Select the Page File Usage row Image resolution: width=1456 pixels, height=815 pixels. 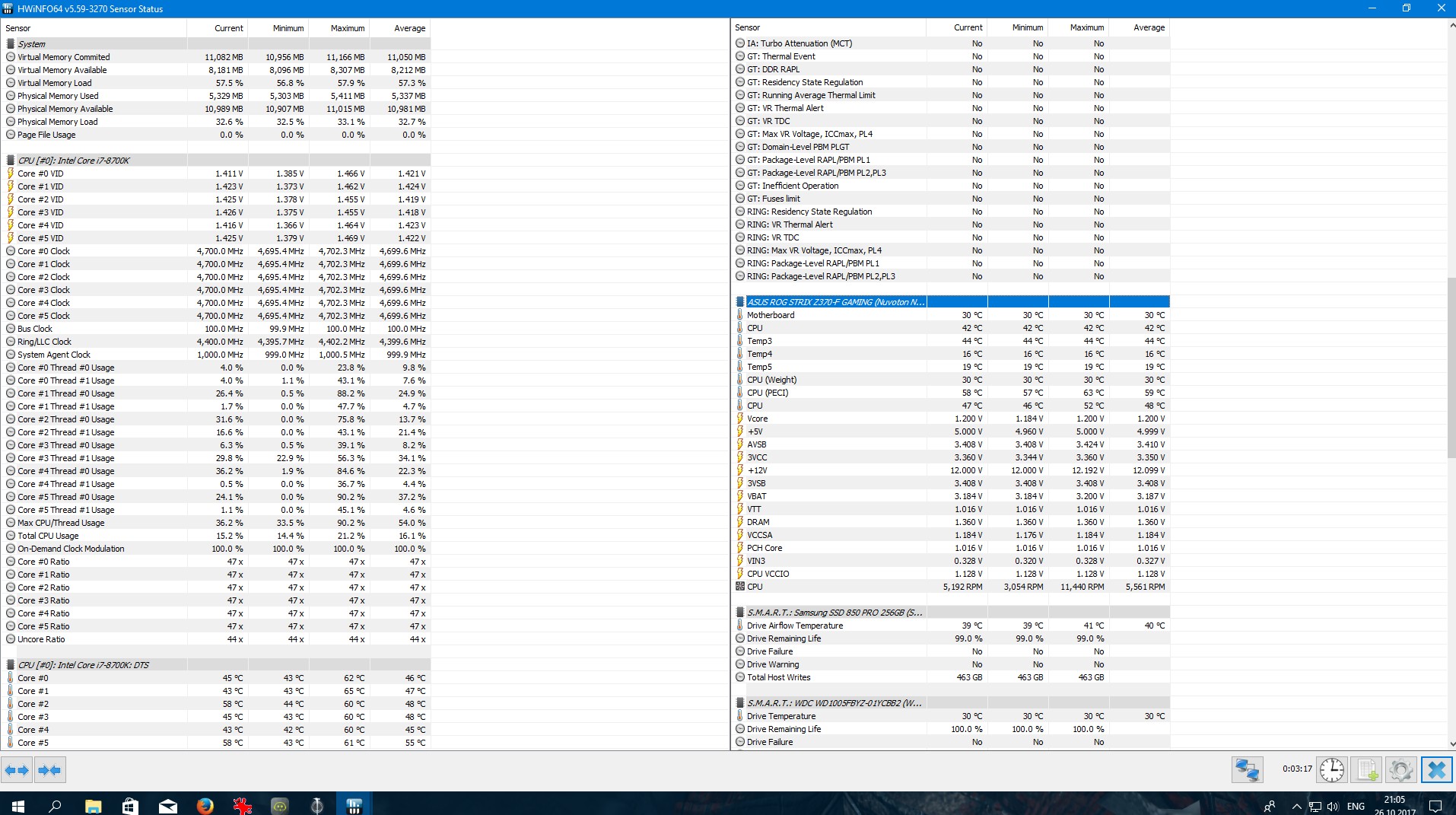pyautogui.click(x=217, y=135)
